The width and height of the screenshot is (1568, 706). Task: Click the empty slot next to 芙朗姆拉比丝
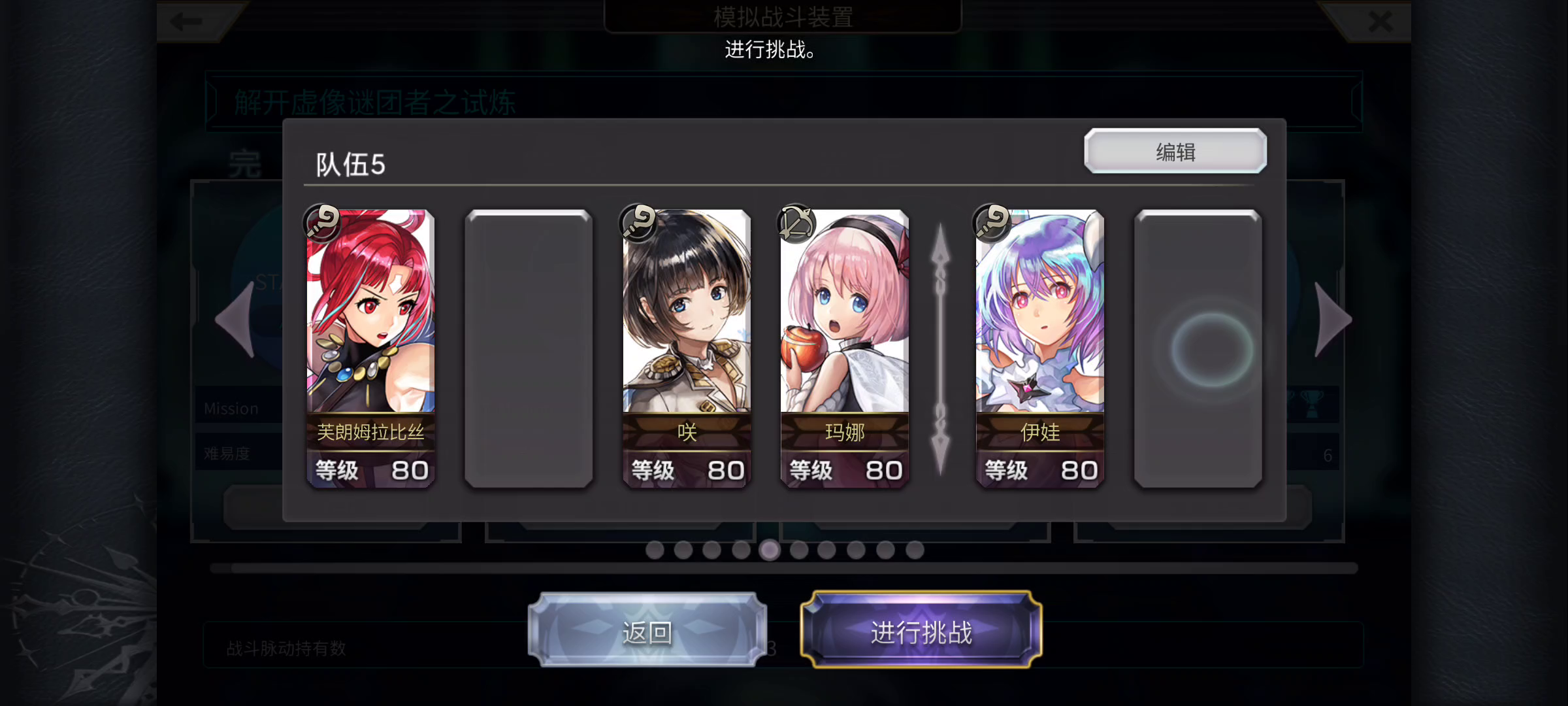coord(529,348)
